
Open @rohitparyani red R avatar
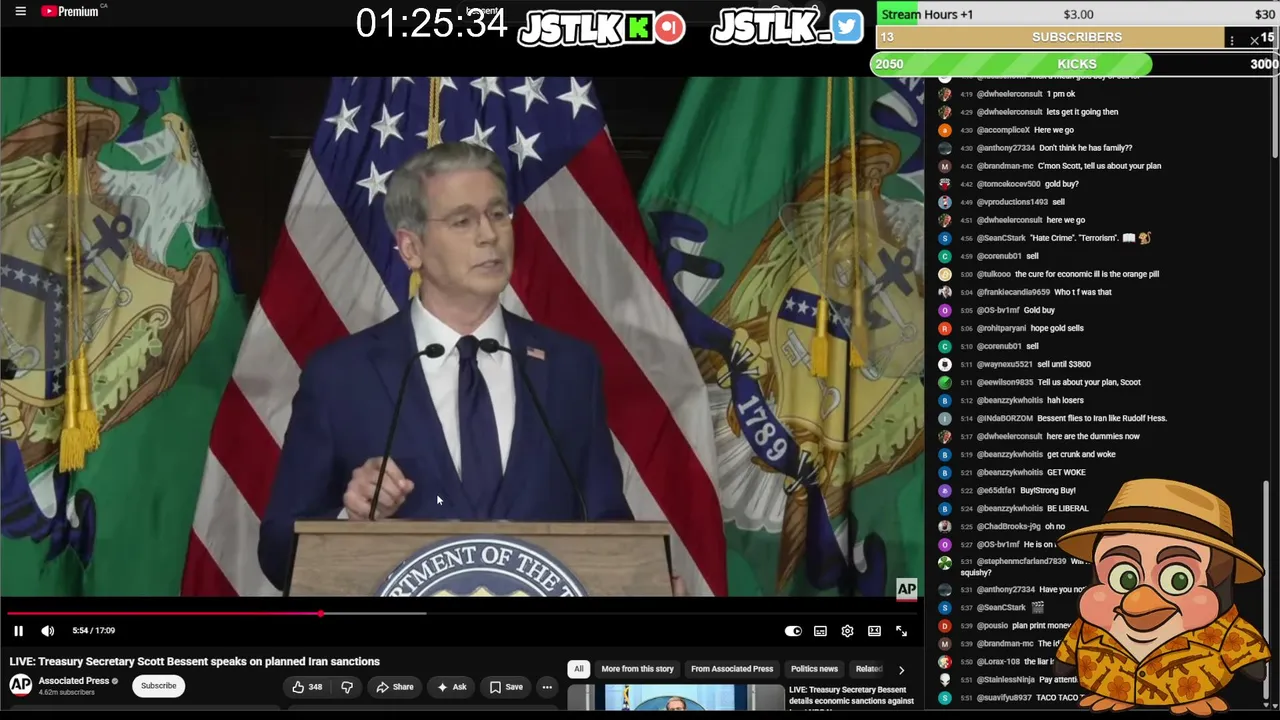944,328
